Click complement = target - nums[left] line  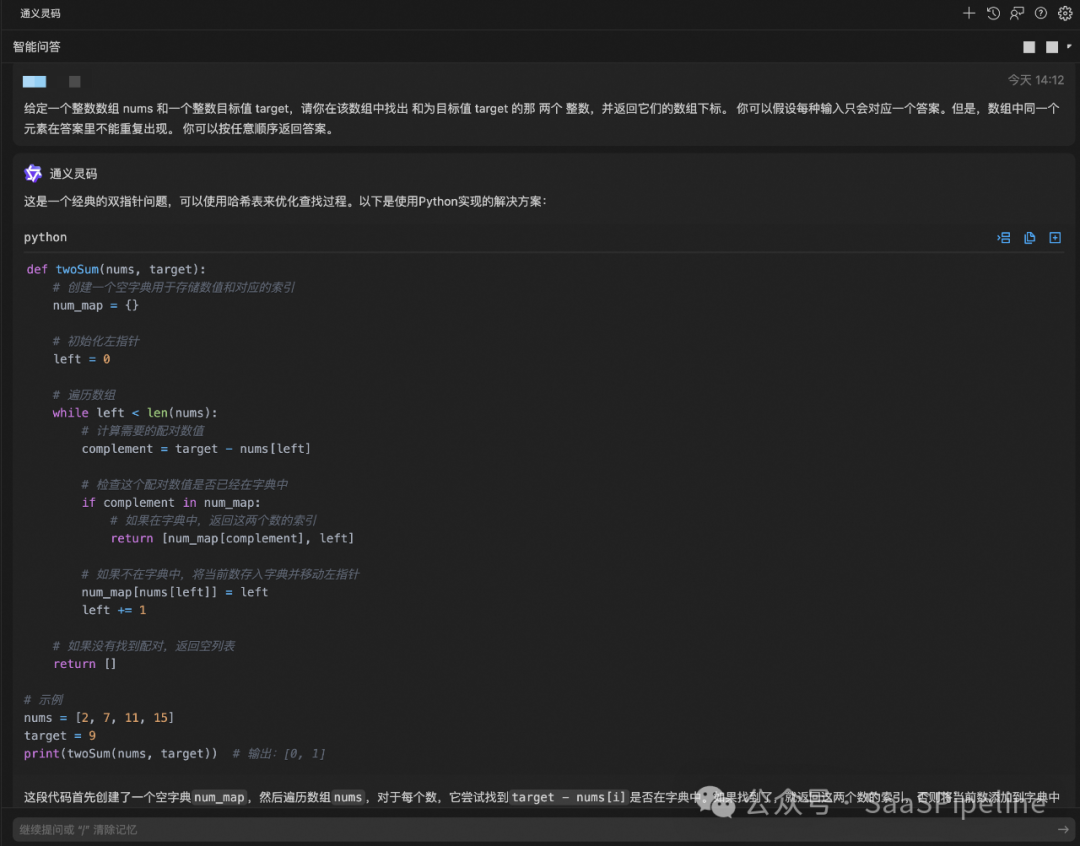point(196,448)
